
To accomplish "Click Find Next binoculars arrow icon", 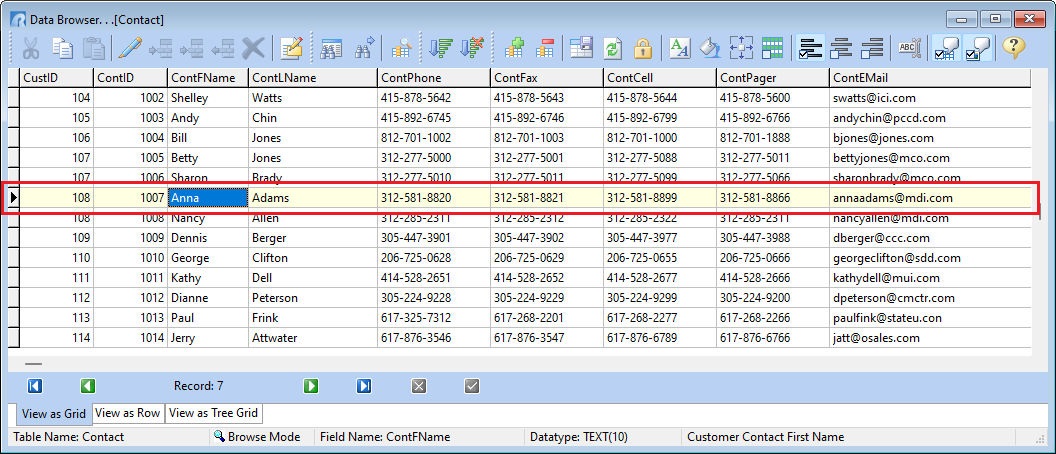I will click(x=364, y=48).
